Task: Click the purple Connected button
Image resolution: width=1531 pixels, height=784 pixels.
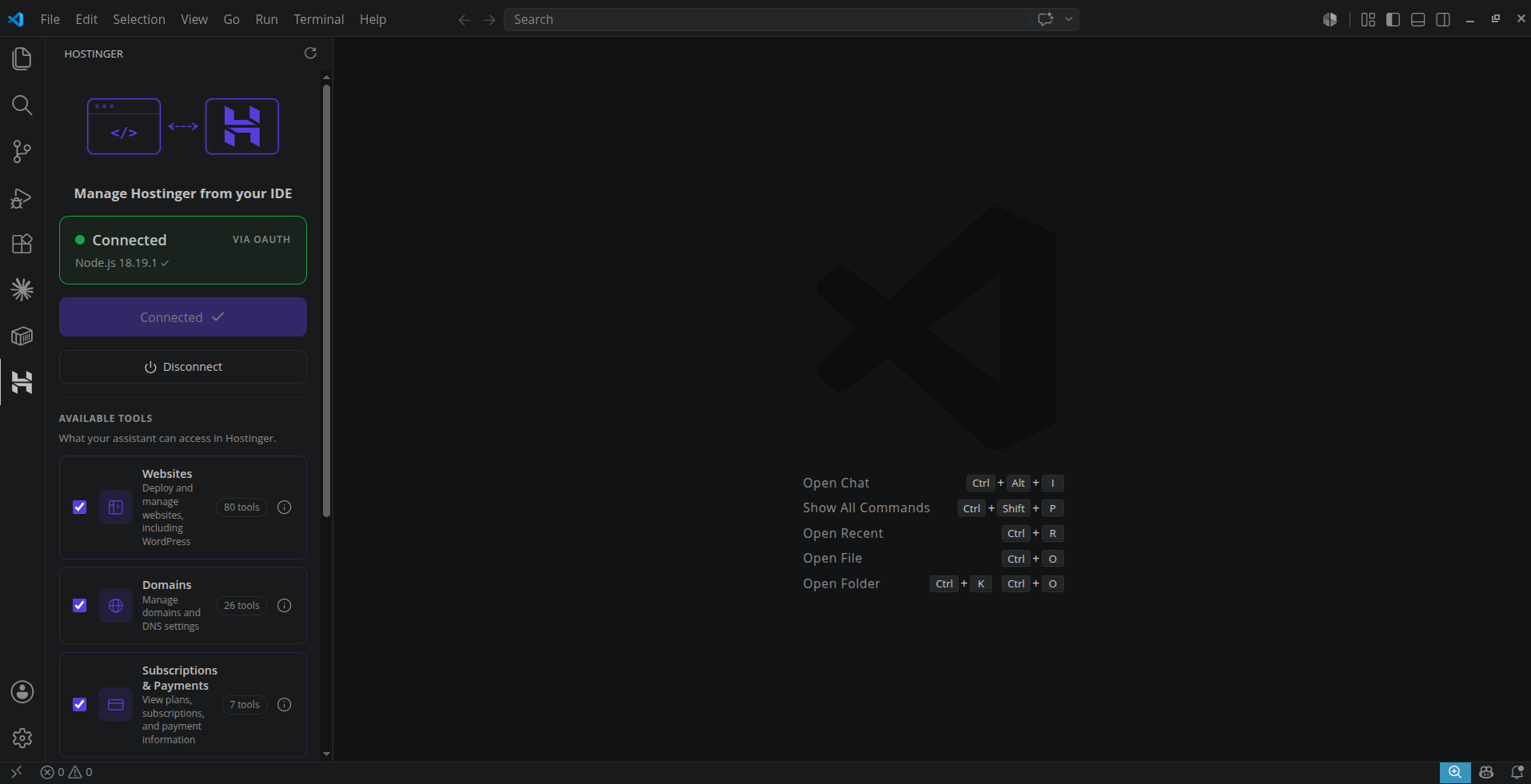Action: pyautogui.click(x=183, y=317)
